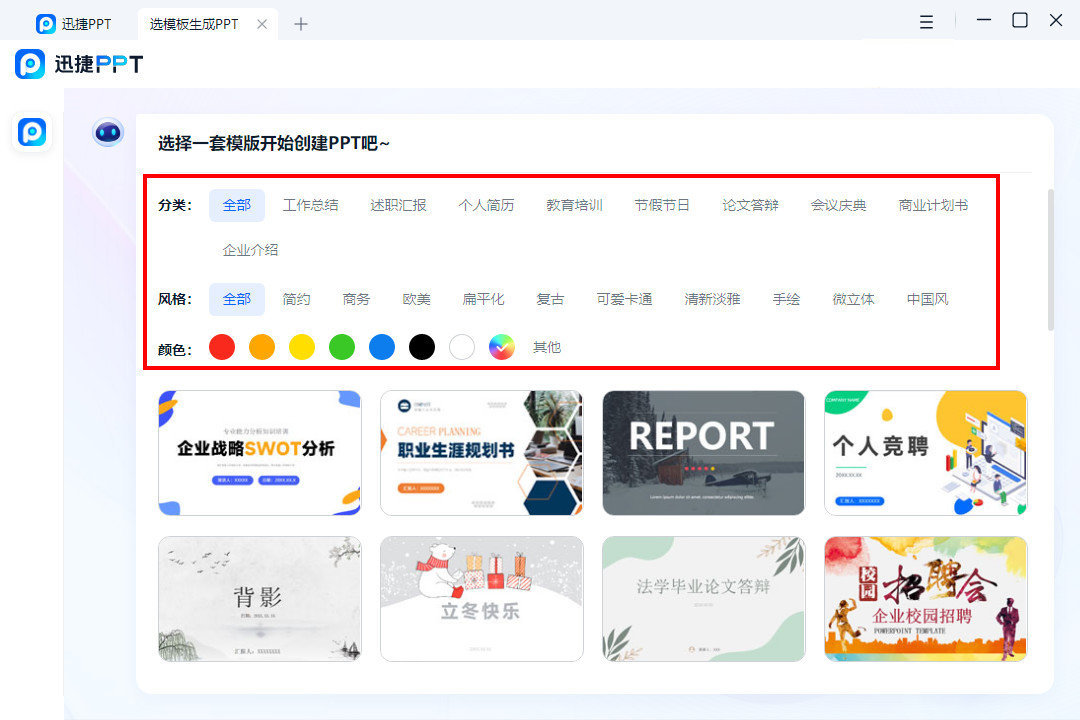
Task: Select the multicolor all-colors swatch
Action: pyautogui.click(x=501, y=347)
